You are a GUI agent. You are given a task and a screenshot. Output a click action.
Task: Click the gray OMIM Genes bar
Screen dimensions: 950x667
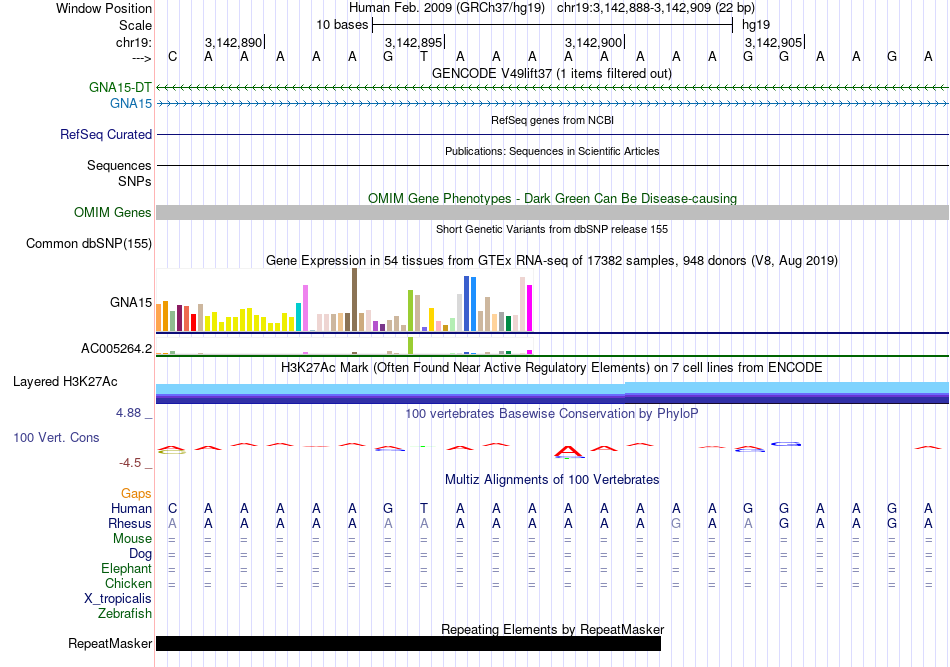(552, 212)
